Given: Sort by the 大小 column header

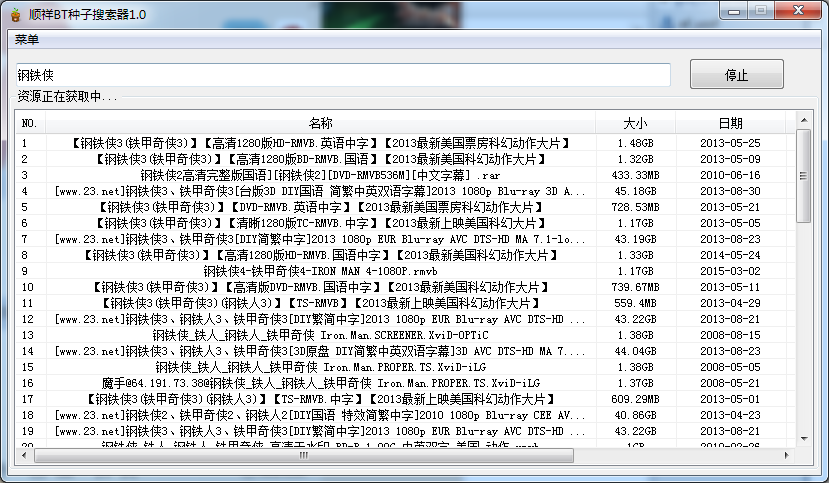Looking at the screenshot, I should 635,123.
